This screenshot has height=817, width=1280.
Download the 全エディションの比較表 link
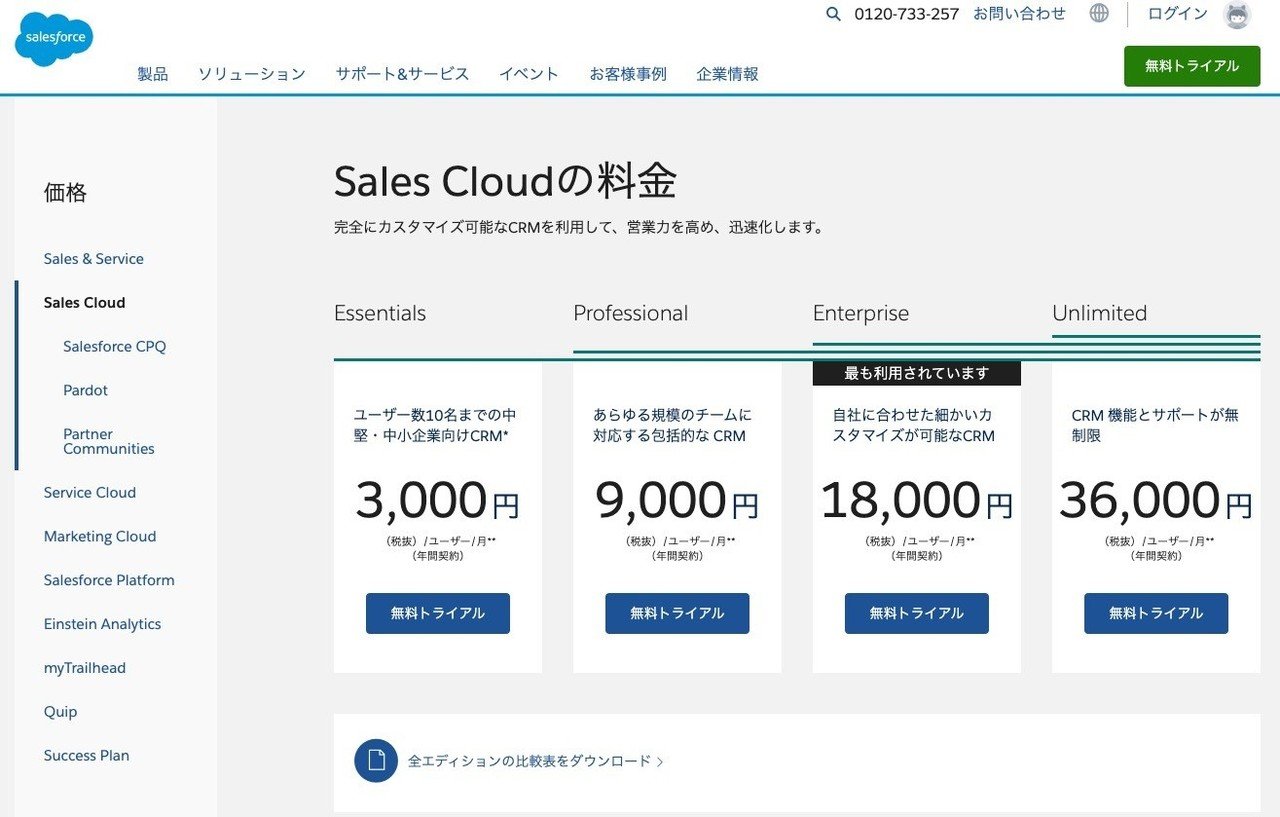pos(530,761)
